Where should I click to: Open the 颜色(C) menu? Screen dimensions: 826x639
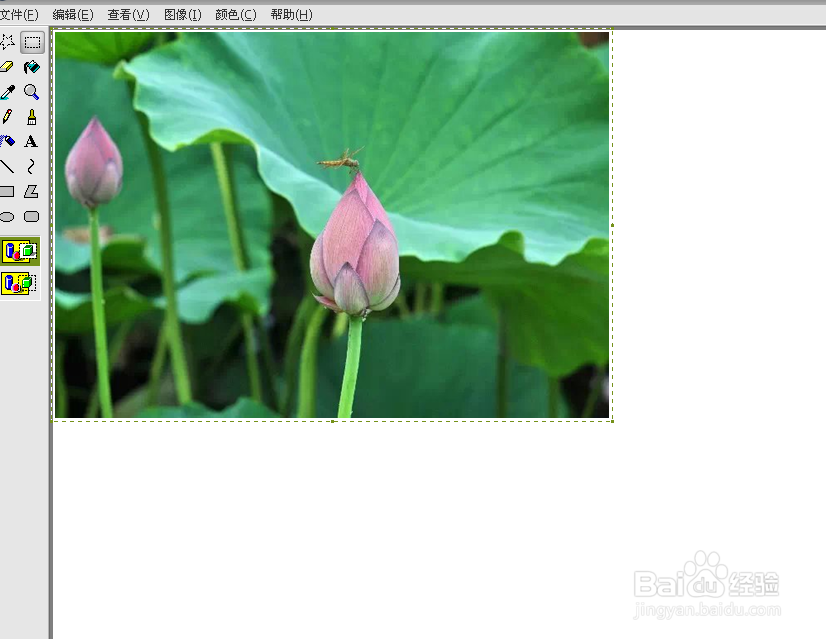[x=235, y=15]
